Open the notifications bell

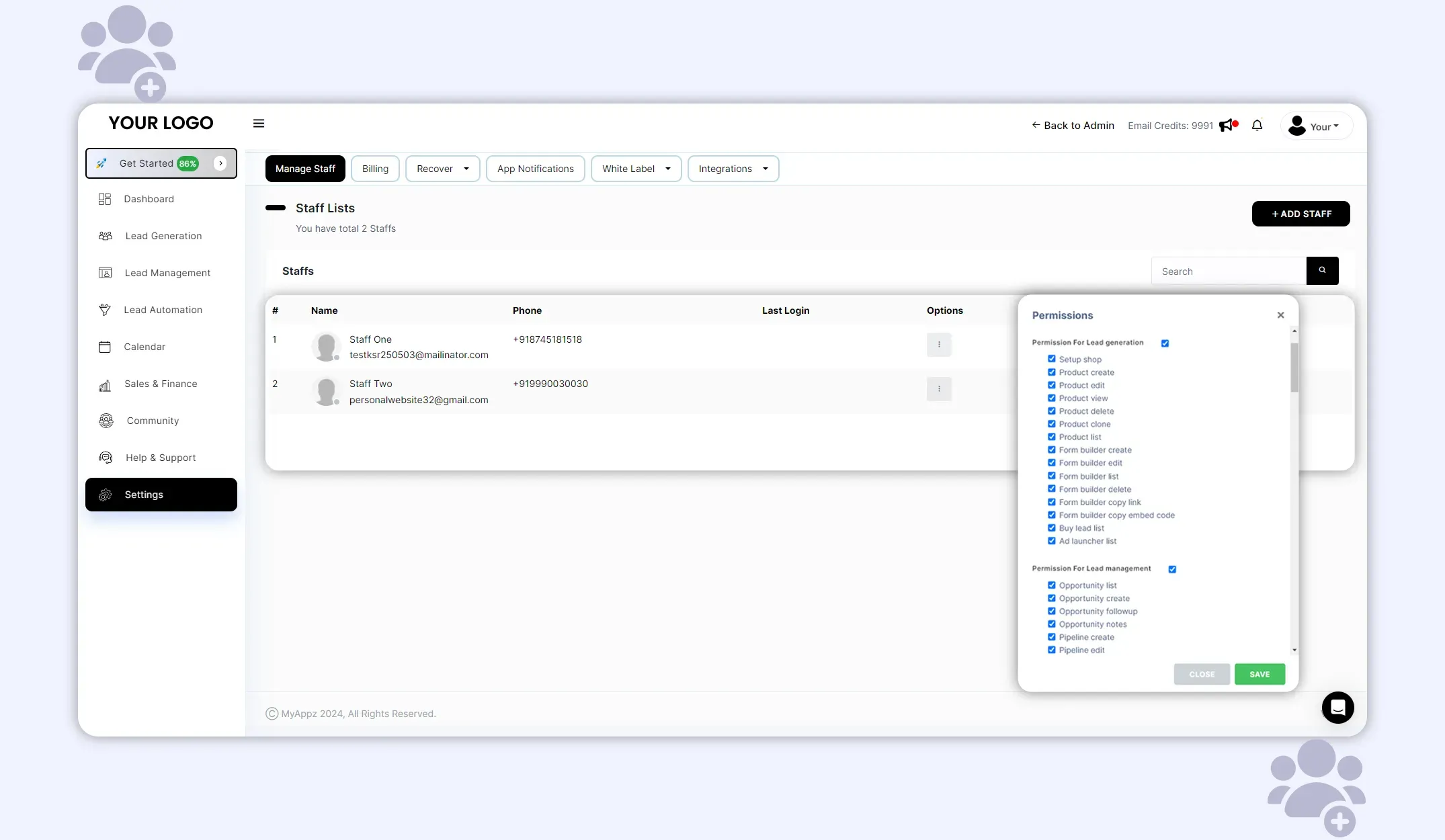pyautogui.click(x=1257, y=126)
